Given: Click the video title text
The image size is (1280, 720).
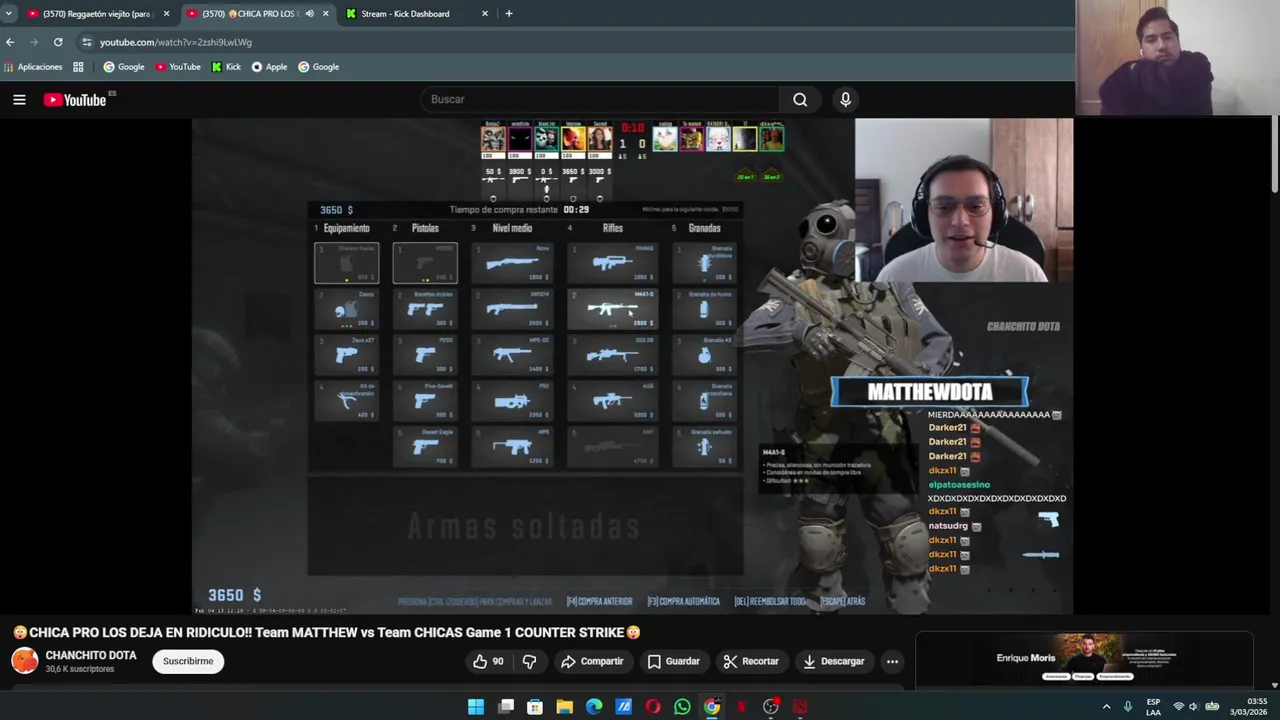Looking at the screenshot, I should (326, 632).
